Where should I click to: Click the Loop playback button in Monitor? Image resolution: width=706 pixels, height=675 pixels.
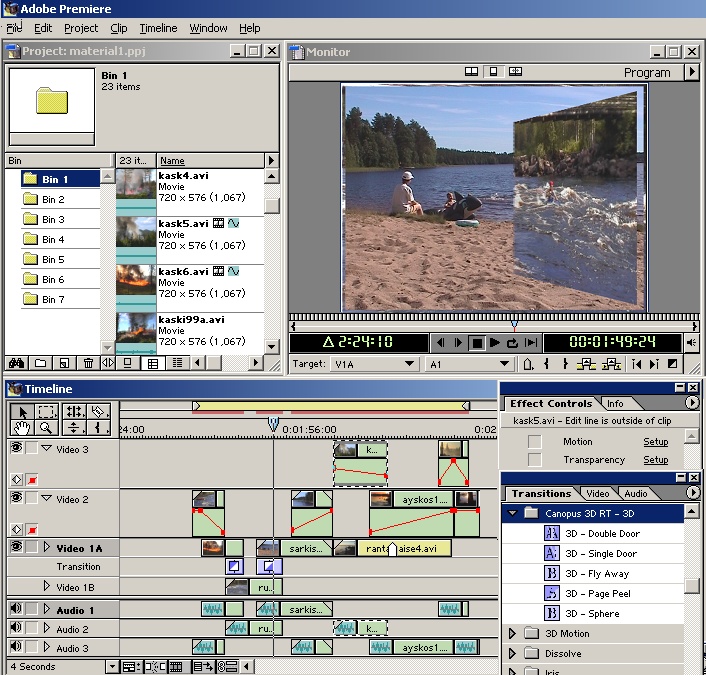click(512, 343)
